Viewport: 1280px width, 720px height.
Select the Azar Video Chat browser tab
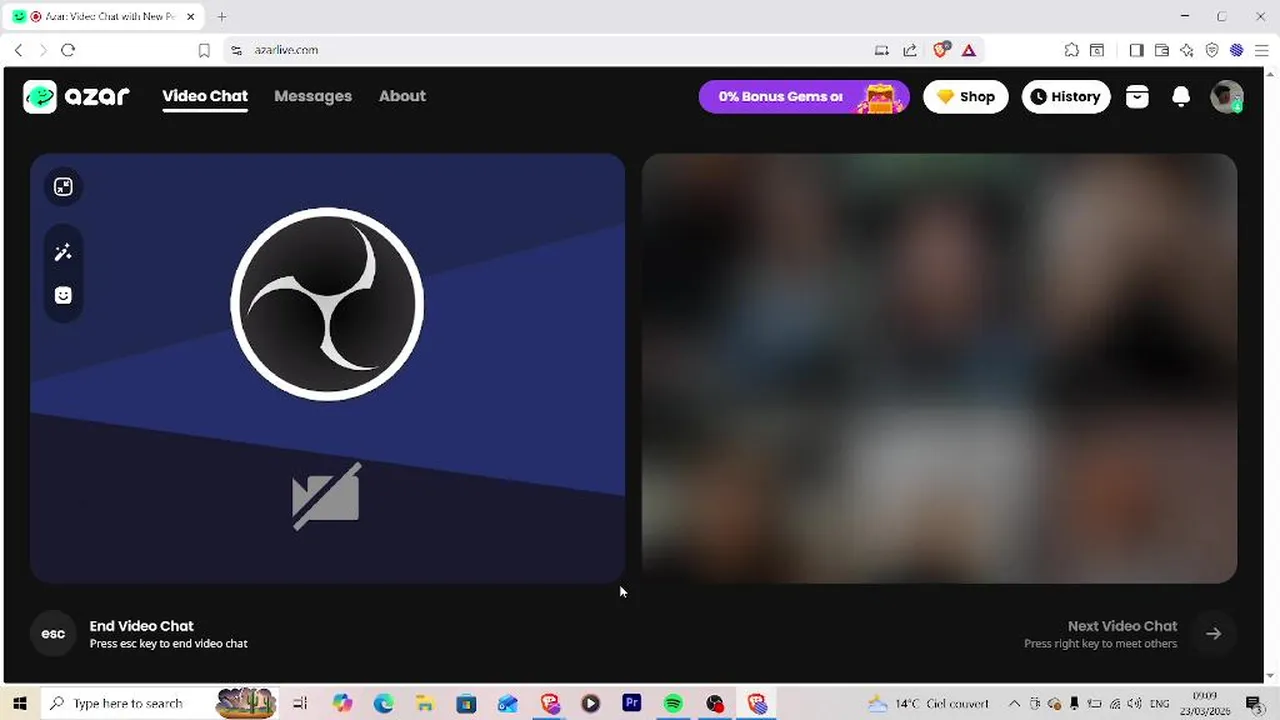[103, 16]
